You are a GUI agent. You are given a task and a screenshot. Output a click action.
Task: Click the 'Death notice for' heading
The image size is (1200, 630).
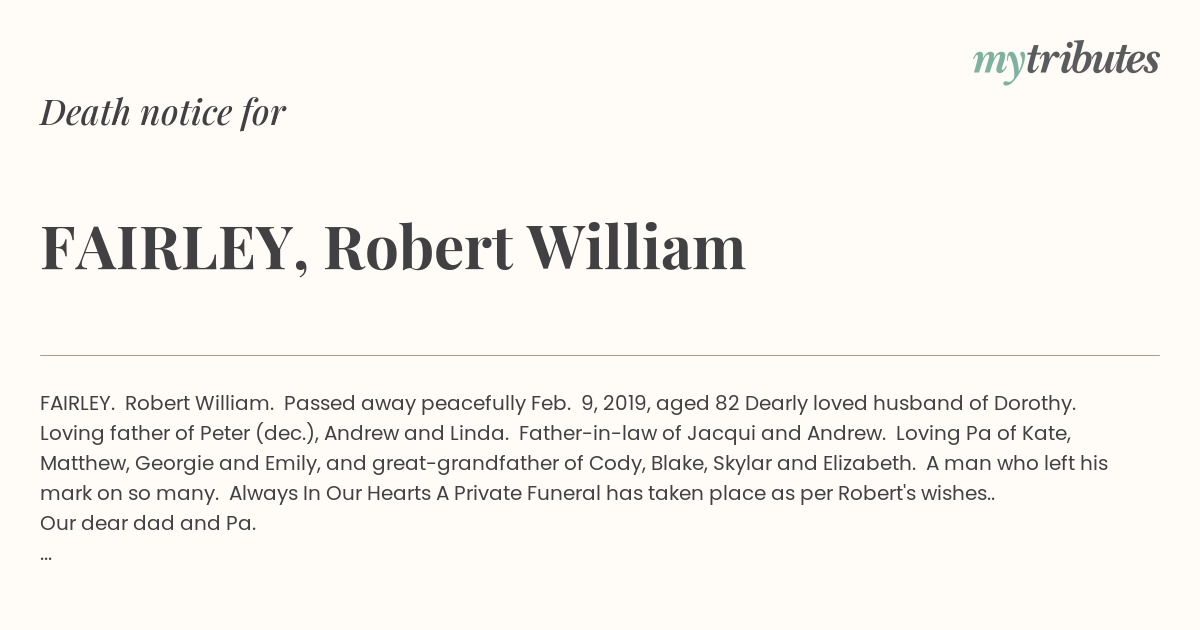coord(163,113)
